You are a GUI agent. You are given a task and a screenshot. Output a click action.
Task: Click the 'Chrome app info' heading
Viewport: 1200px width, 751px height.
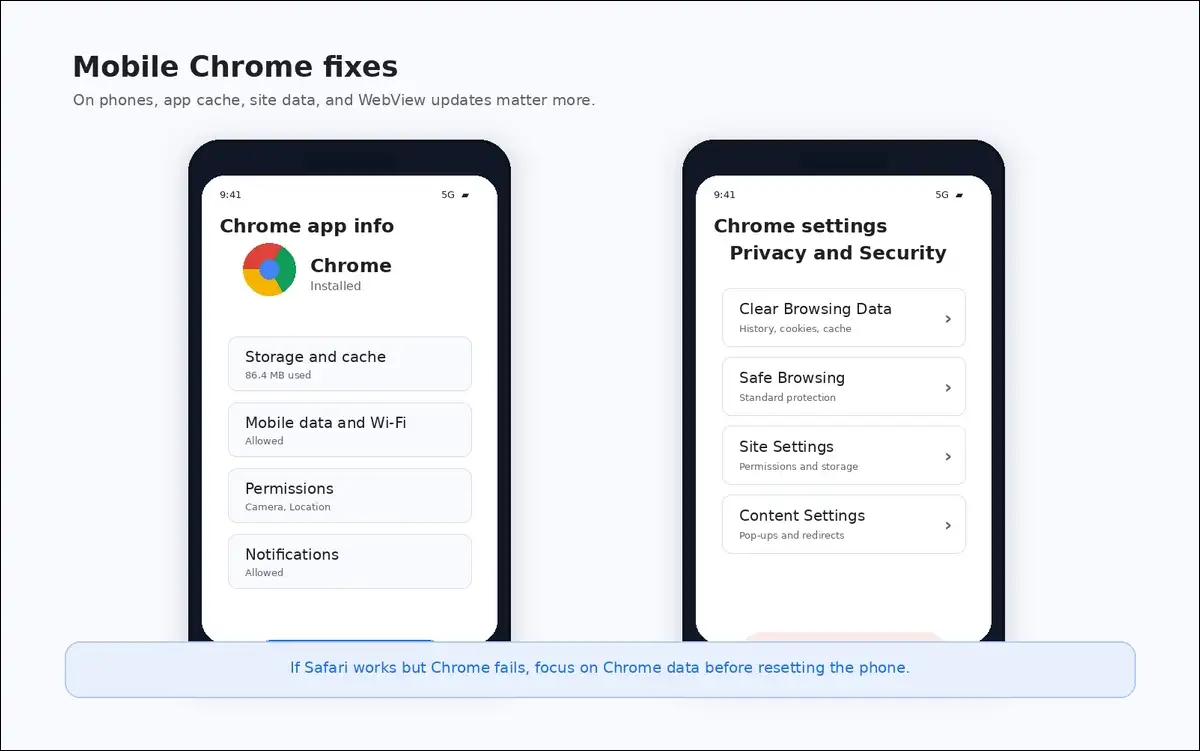click(x=307, y=226)
